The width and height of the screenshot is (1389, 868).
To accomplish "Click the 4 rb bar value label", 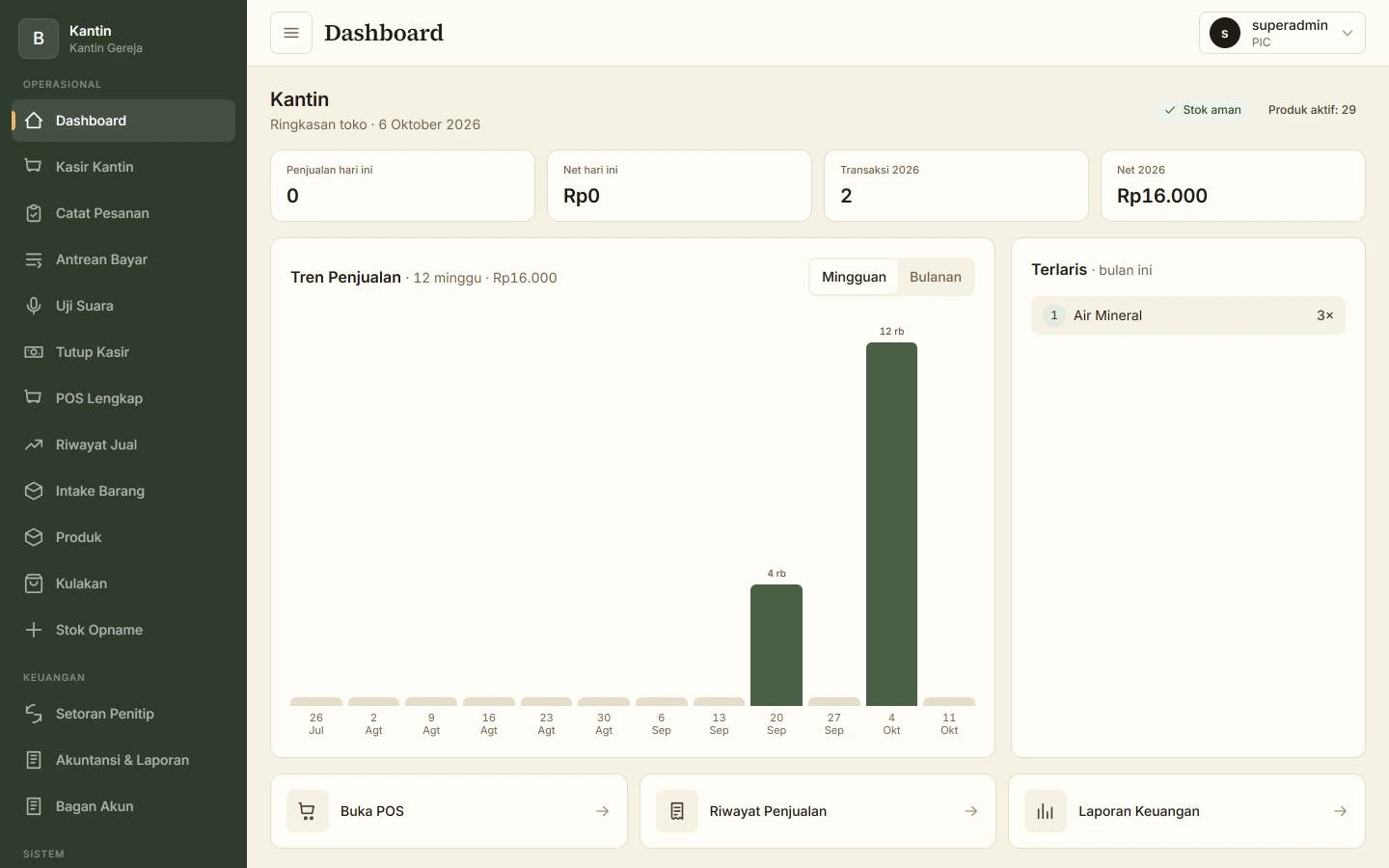I will point(776,573).
